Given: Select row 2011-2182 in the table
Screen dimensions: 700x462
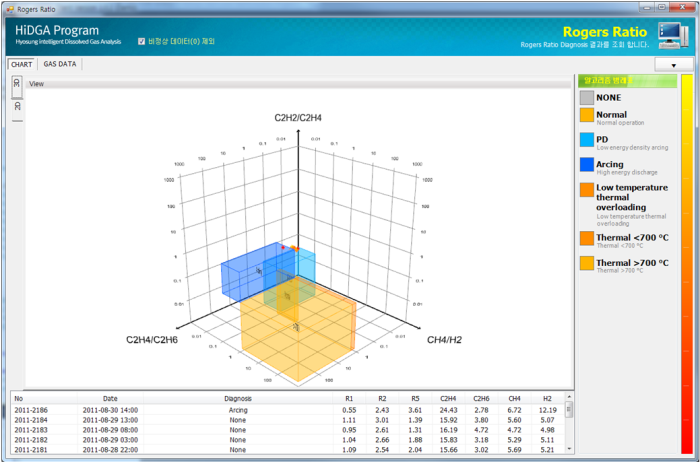Looking at the screenshot, I should pyautogui.click(x=288, y=440).
